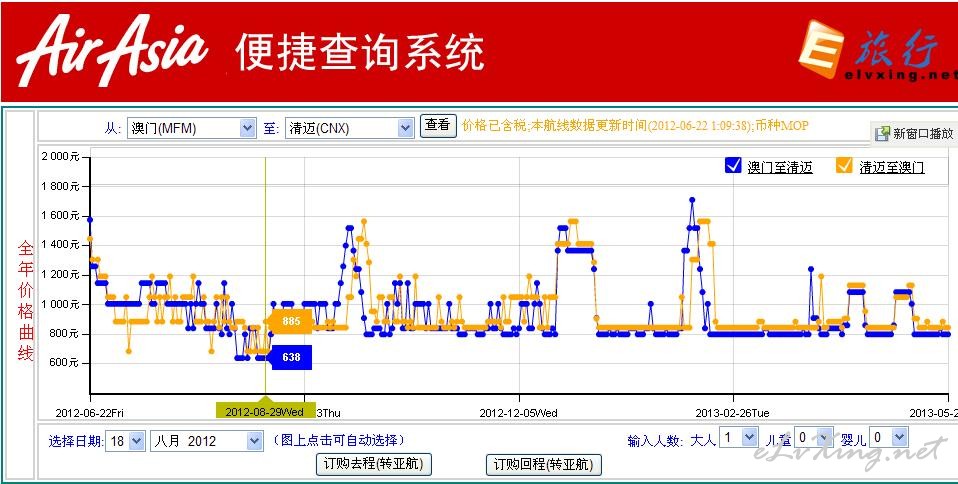Open the day dropdown showing 18

tap(125, 441)
